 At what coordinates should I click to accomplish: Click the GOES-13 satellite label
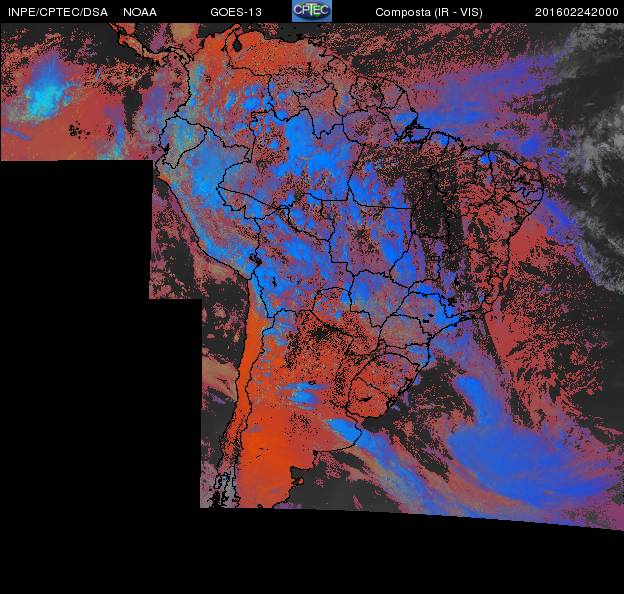coord(236,12)
